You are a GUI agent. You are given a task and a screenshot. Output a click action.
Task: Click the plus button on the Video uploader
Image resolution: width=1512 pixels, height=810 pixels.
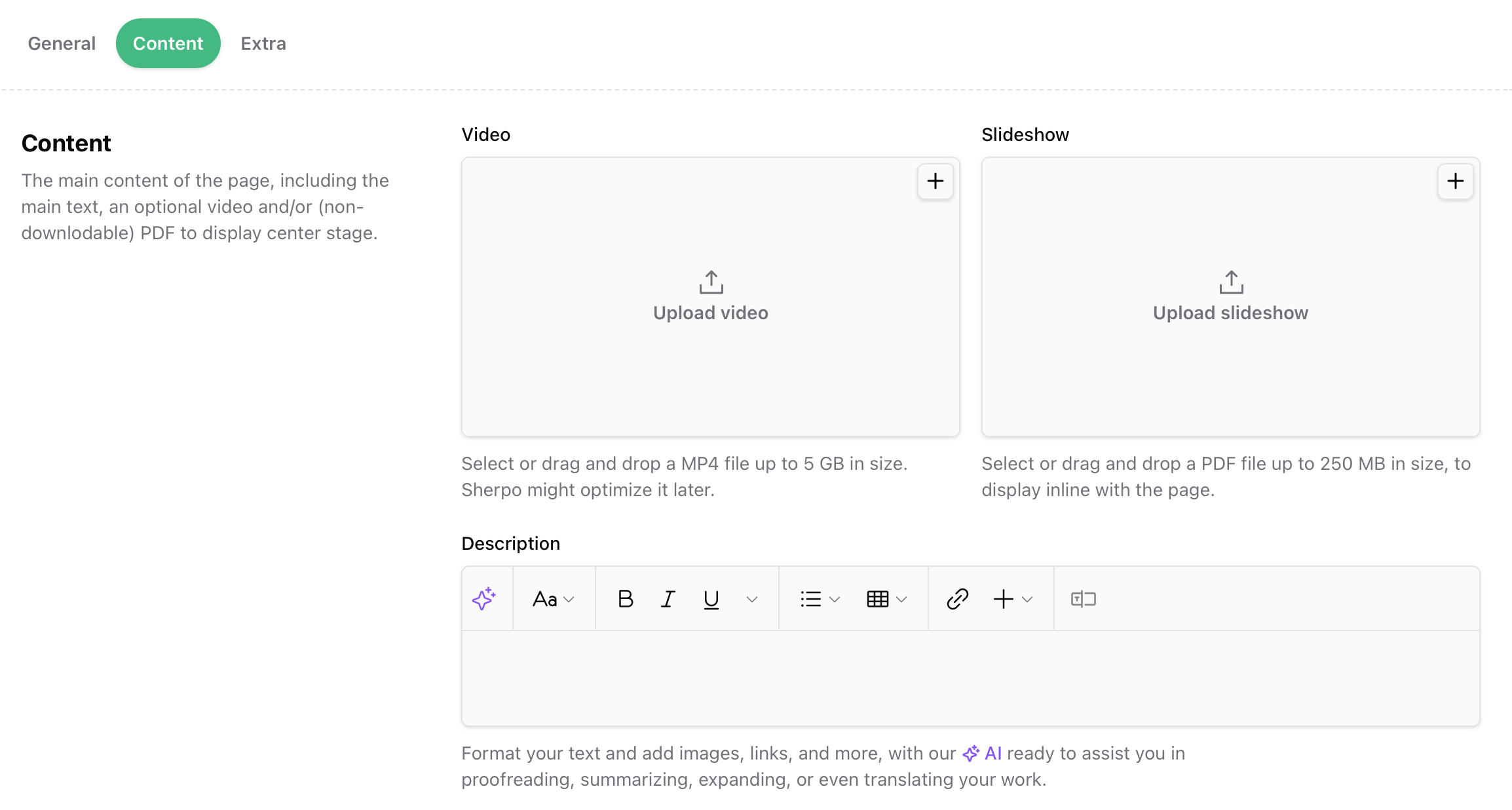(x=935, y=182)
